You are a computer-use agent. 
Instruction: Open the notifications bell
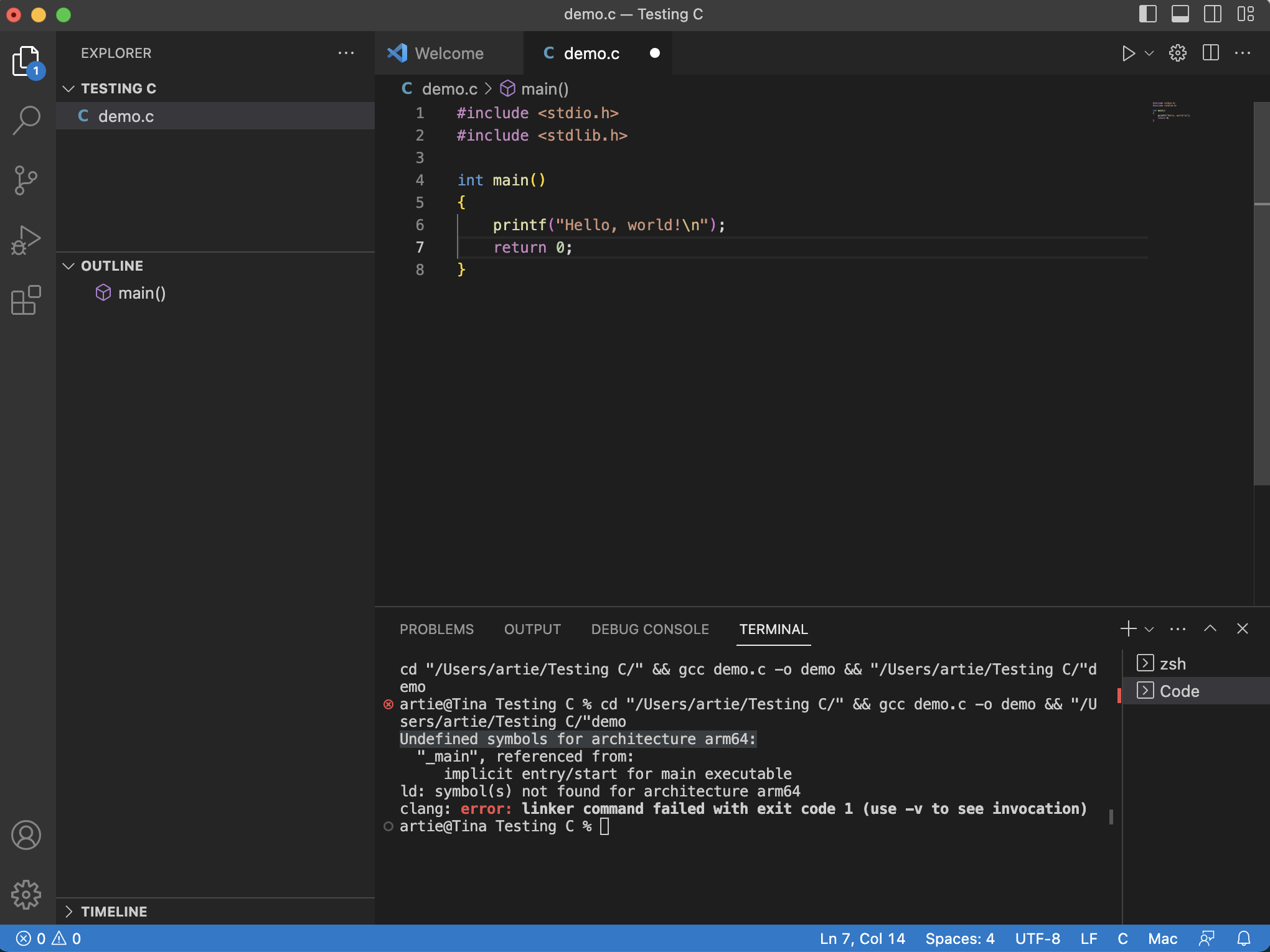point(1244,938)
